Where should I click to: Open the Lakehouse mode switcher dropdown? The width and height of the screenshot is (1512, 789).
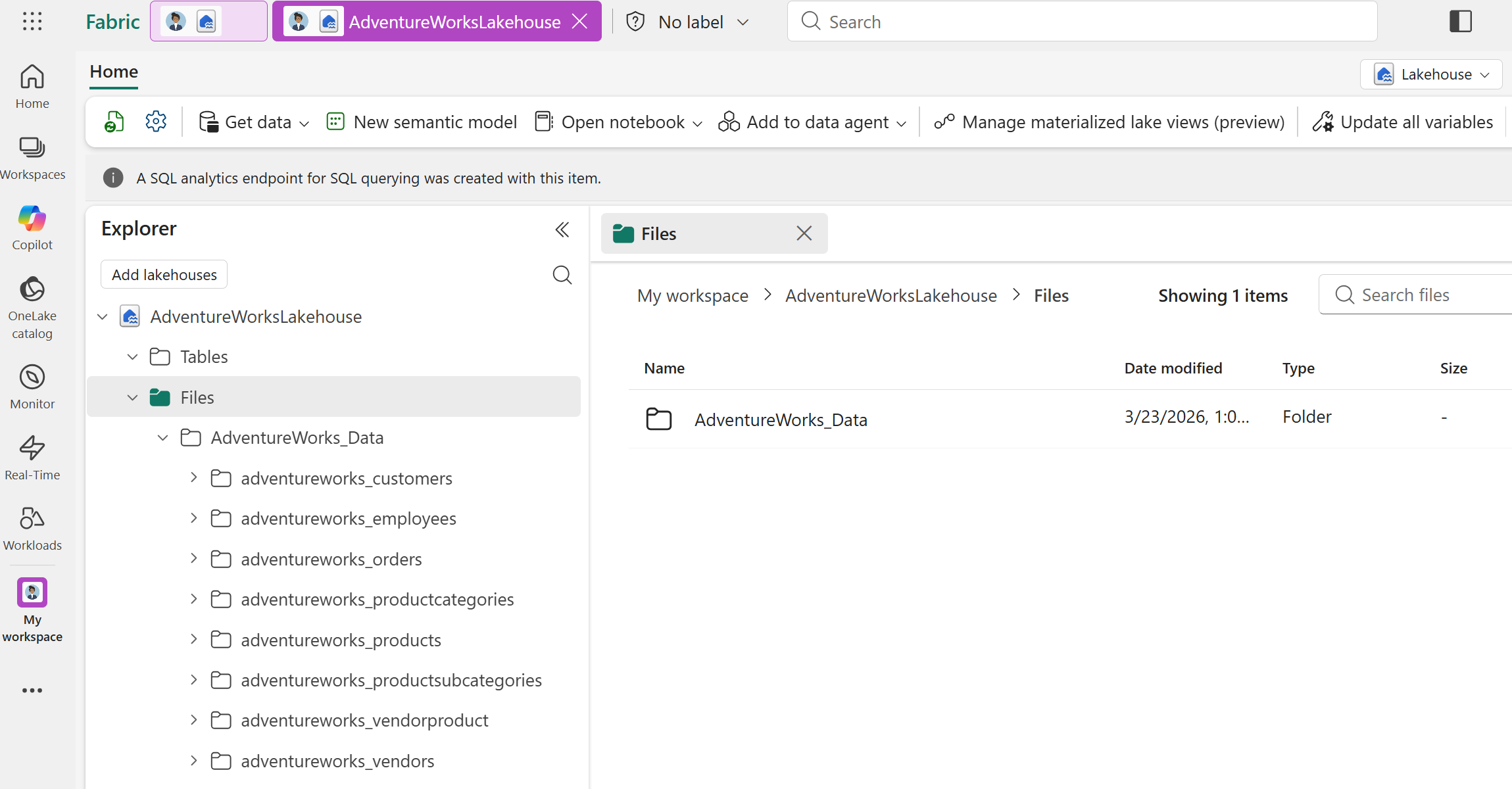pyautogui.click(x=1430, y=74)
